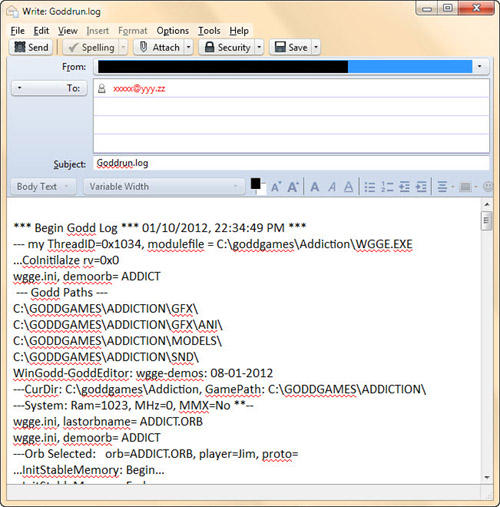Open the Options menu
Viewport: 500px width, 507px height.
173,31
